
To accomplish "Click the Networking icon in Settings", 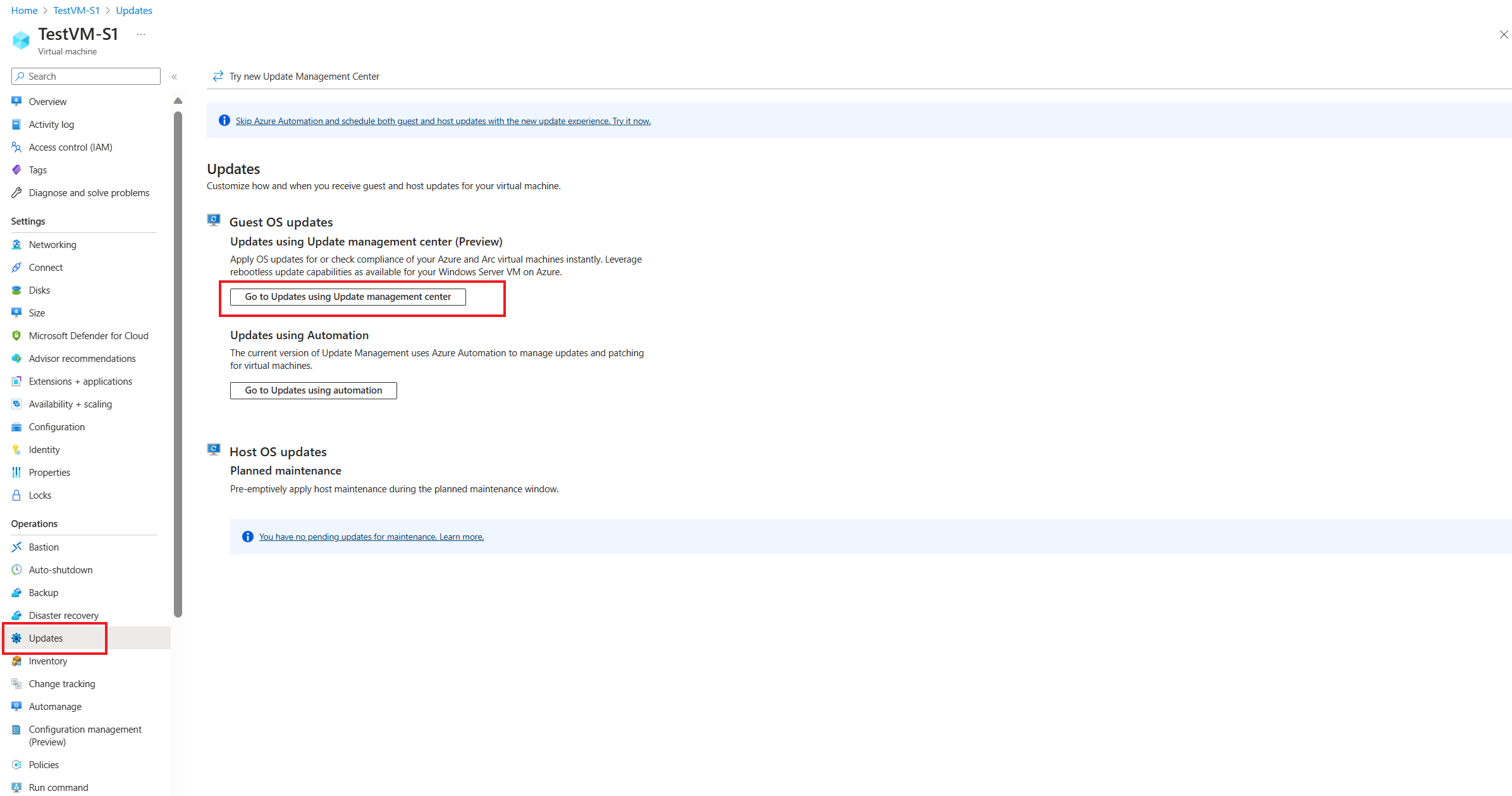I will click(x=16, y=244).
